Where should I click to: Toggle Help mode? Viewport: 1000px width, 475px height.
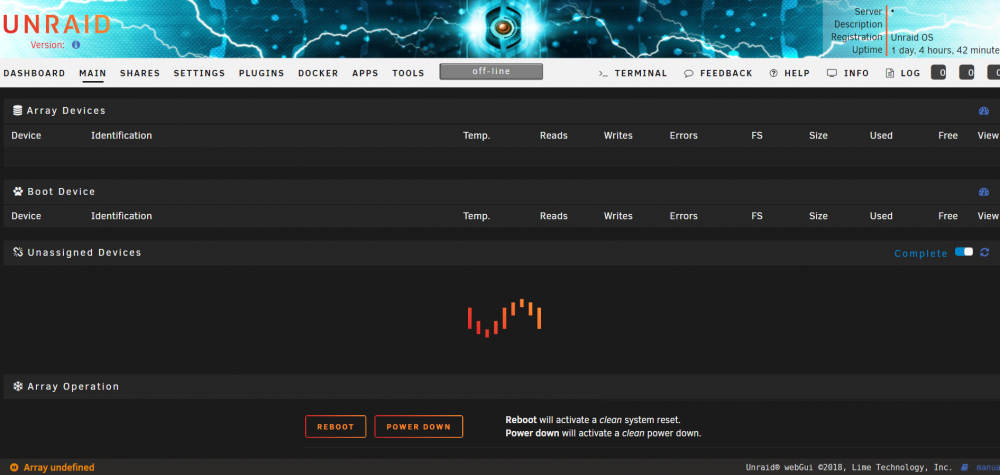pyautogui.click(x=790, y=73)
